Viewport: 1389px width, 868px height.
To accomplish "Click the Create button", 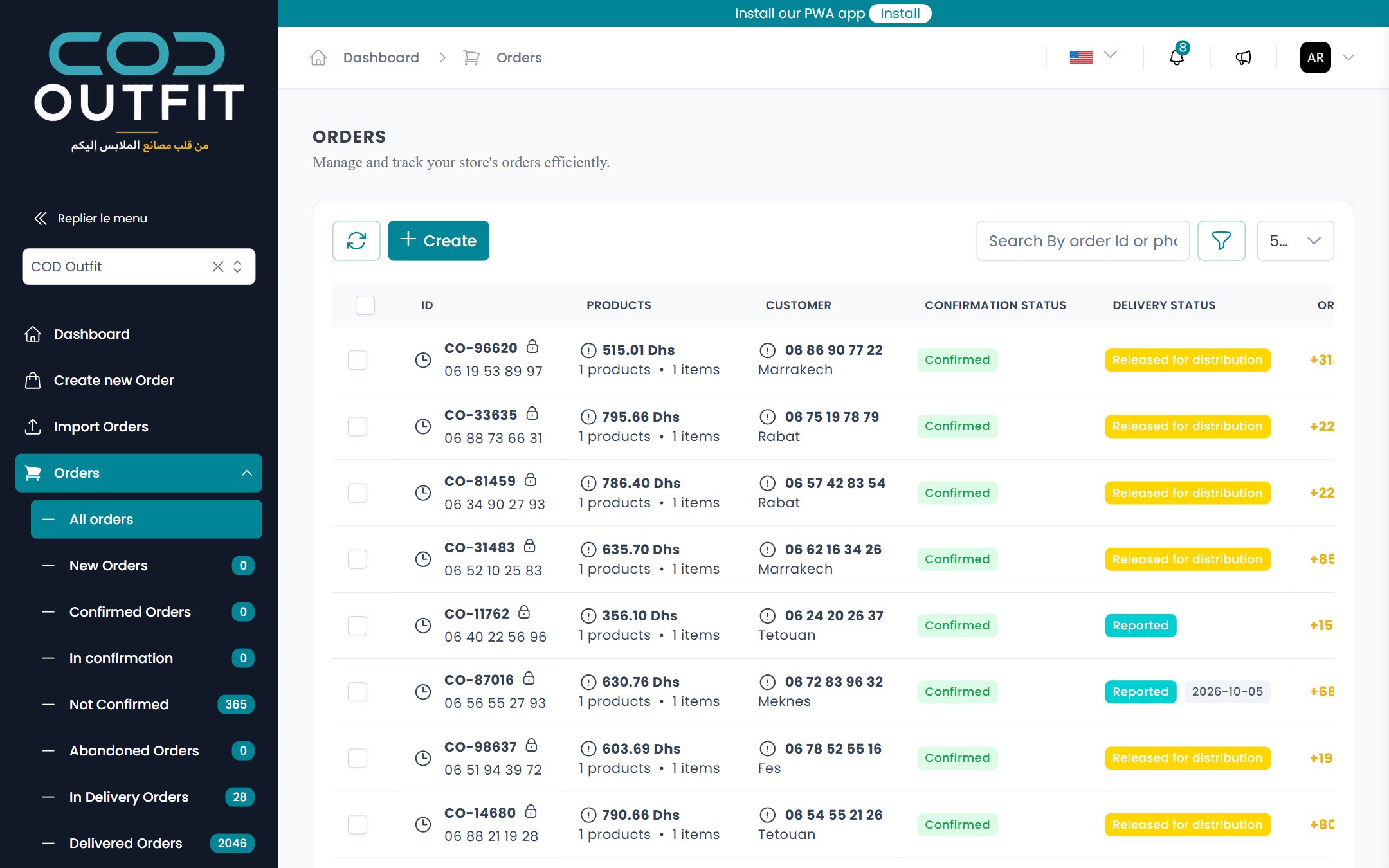I will point(439,240).
